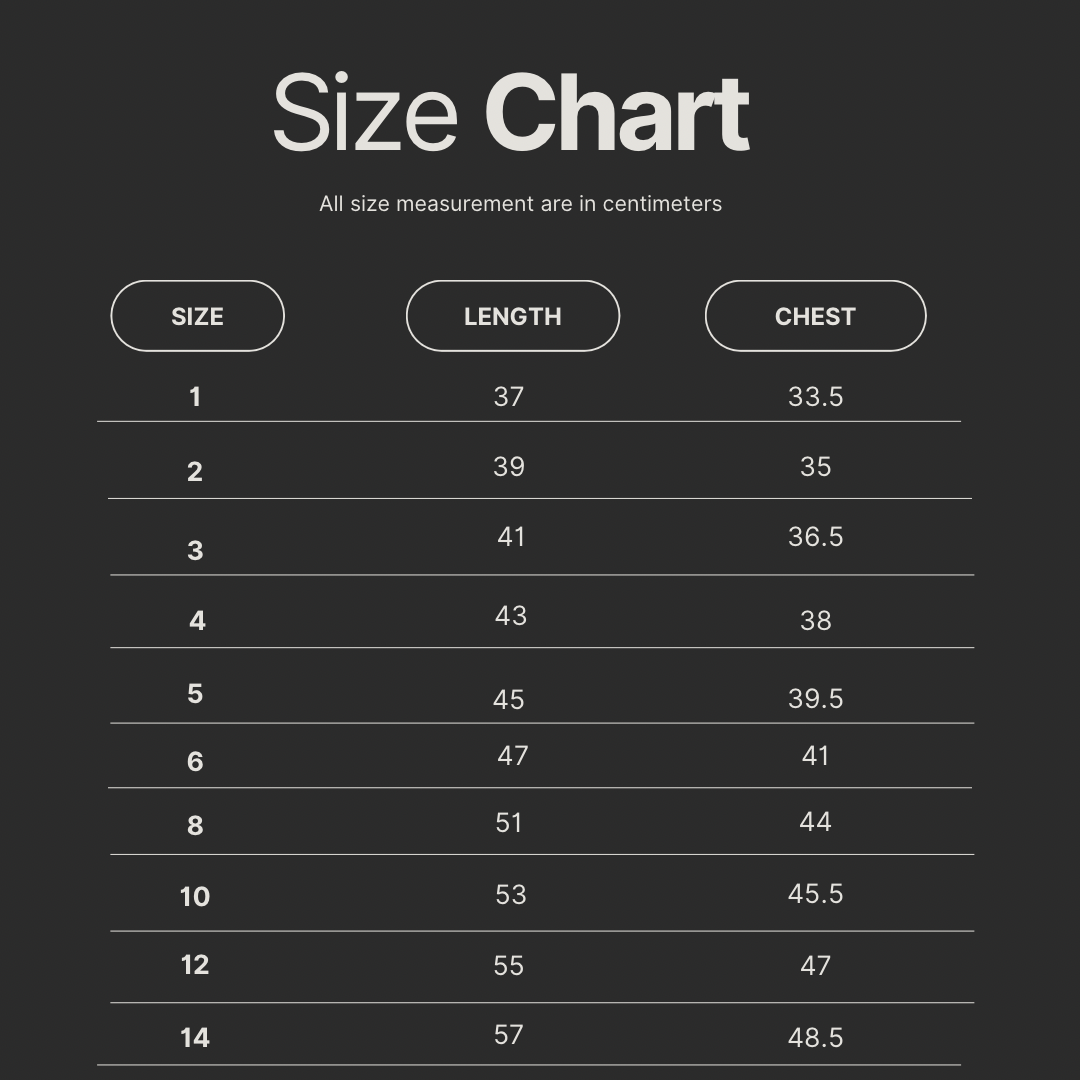Click the chest value 44
This screenshot has height=1080, width=1080.
pyautogui.click(x=815, y=822)
